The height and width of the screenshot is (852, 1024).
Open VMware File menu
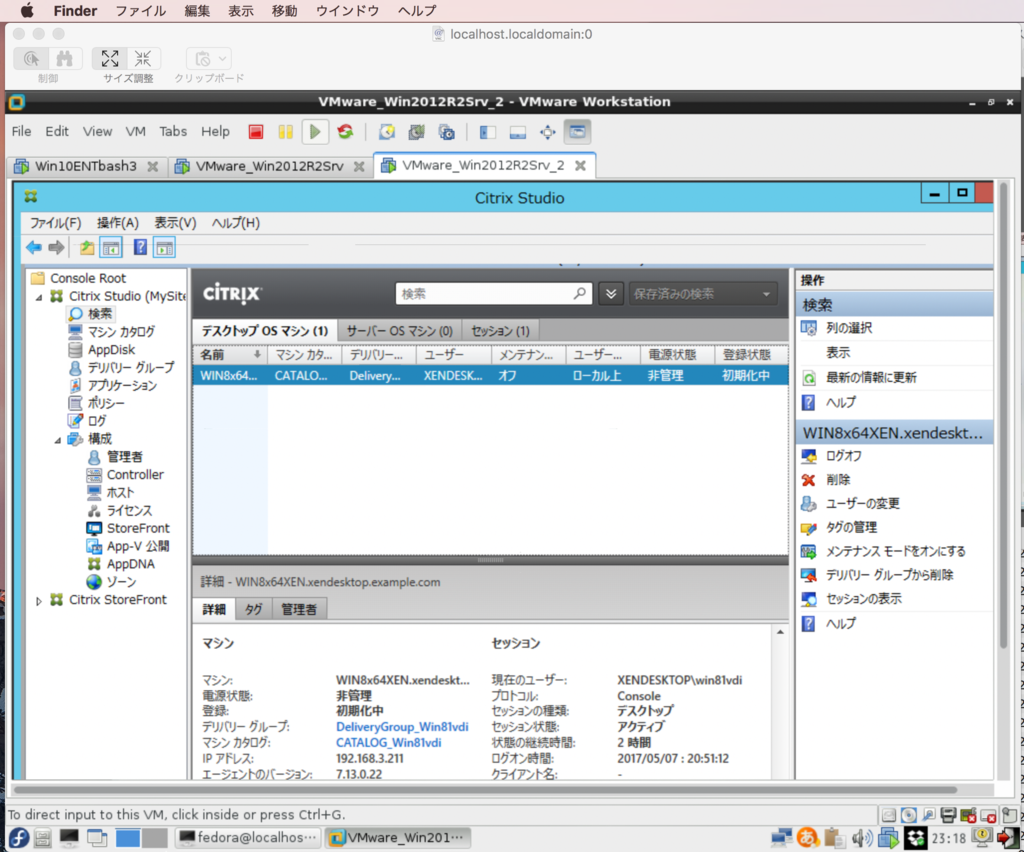(22, 131)
